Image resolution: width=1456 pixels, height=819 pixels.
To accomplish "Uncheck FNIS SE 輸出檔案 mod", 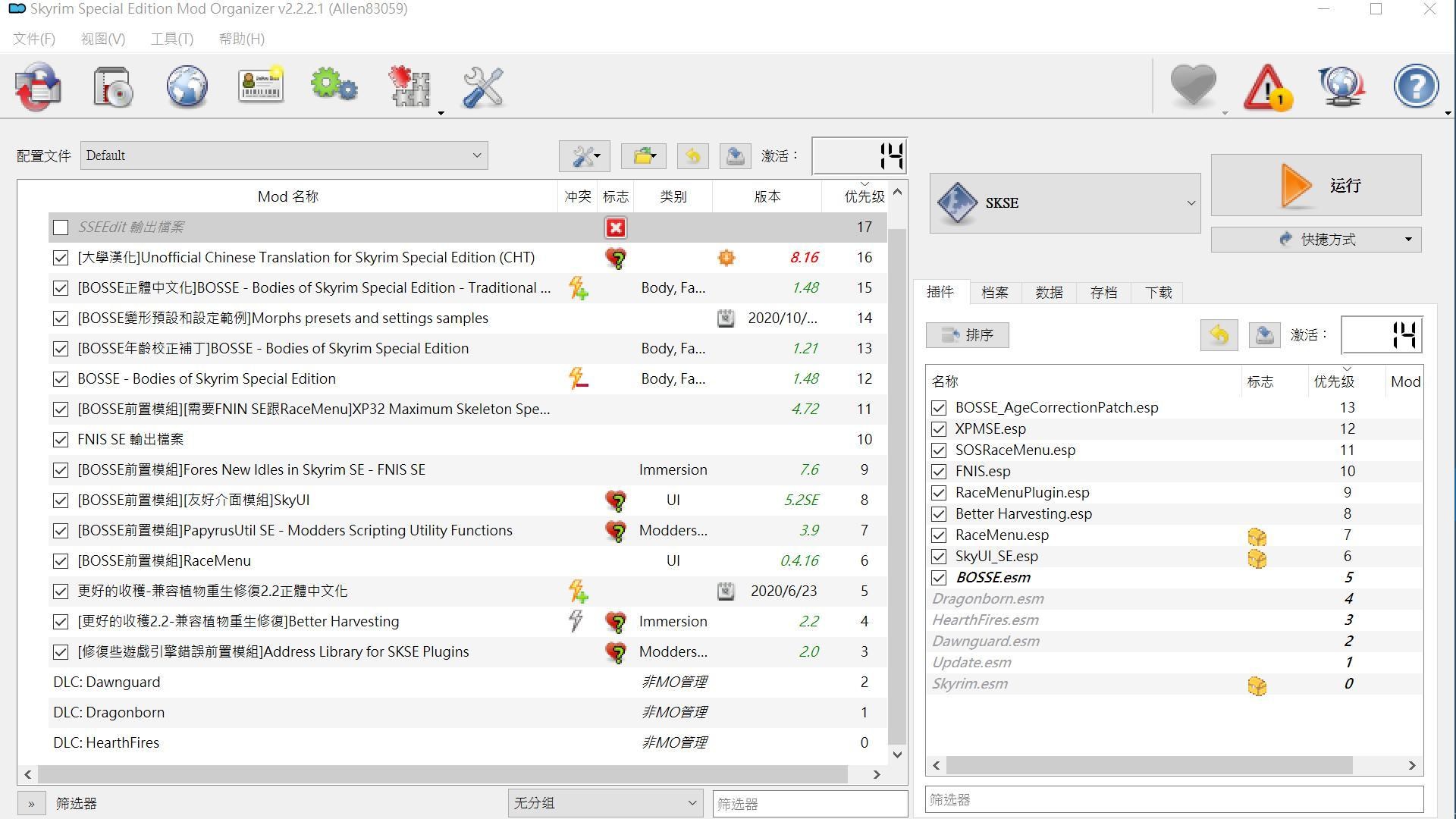I will pos(61,440).
